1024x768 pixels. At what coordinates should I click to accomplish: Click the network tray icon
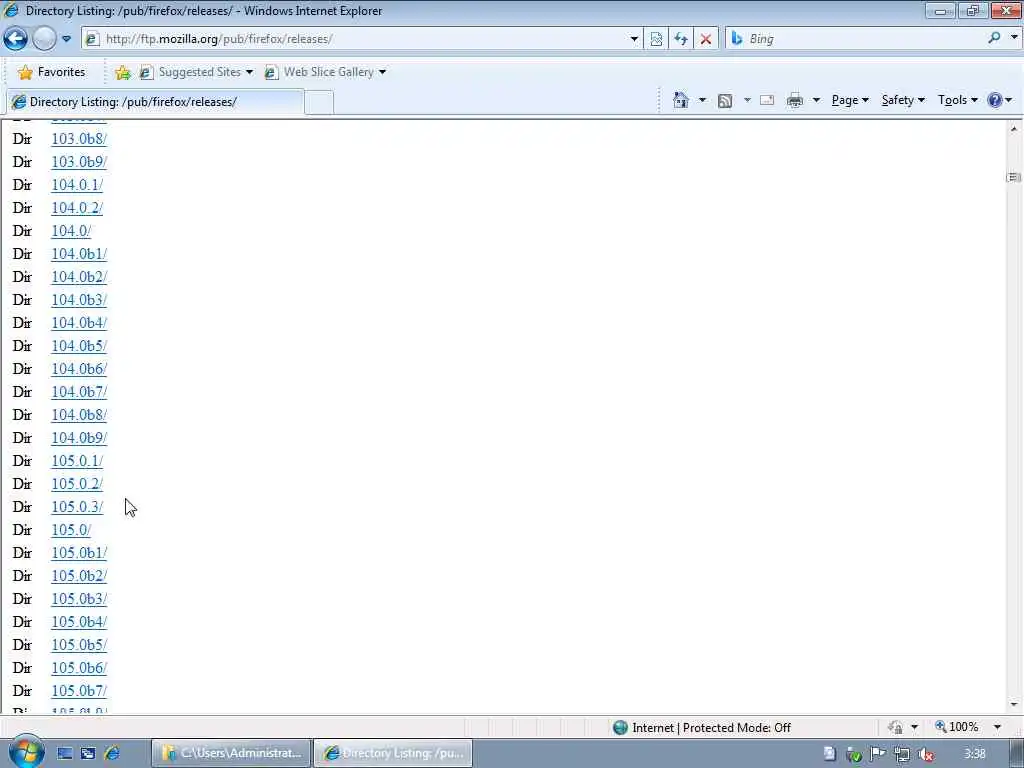coord(902,754)
